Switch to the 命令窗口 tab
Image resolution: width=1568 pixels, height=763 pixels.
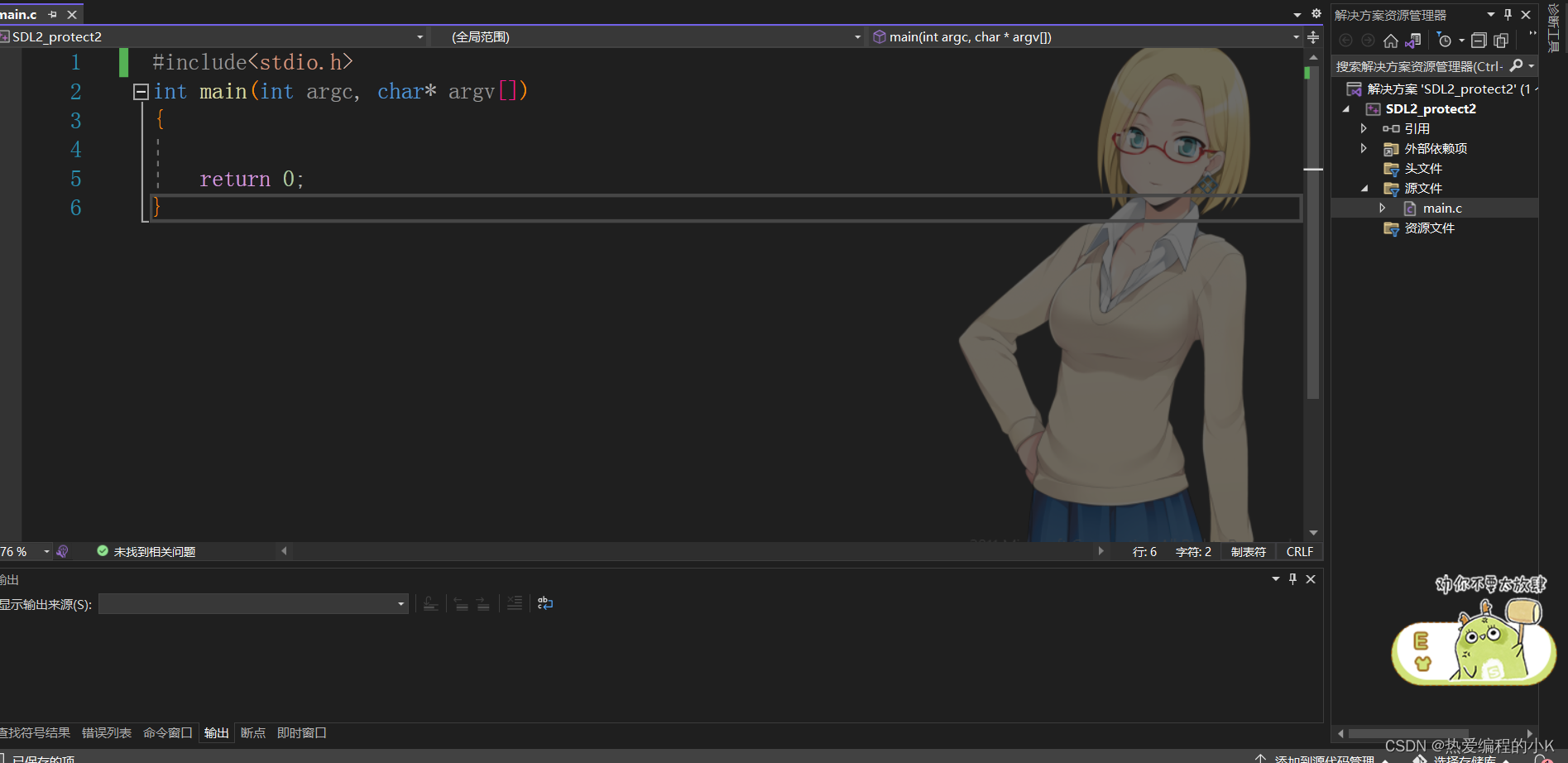click(167, 733)
